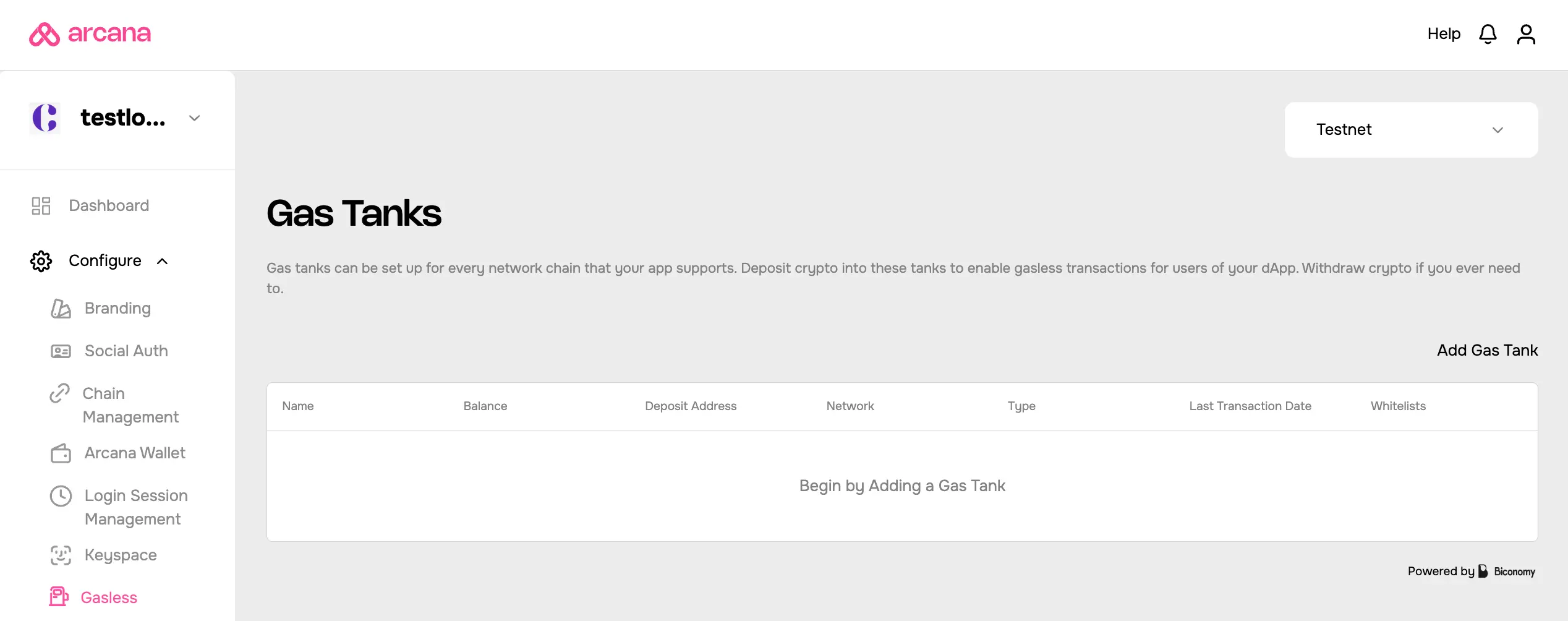Image resolution: width=1568 pixels, height=621 pixels.
Task: Click the Gasless fuel pump icon
Action: [x=59, y=597]
